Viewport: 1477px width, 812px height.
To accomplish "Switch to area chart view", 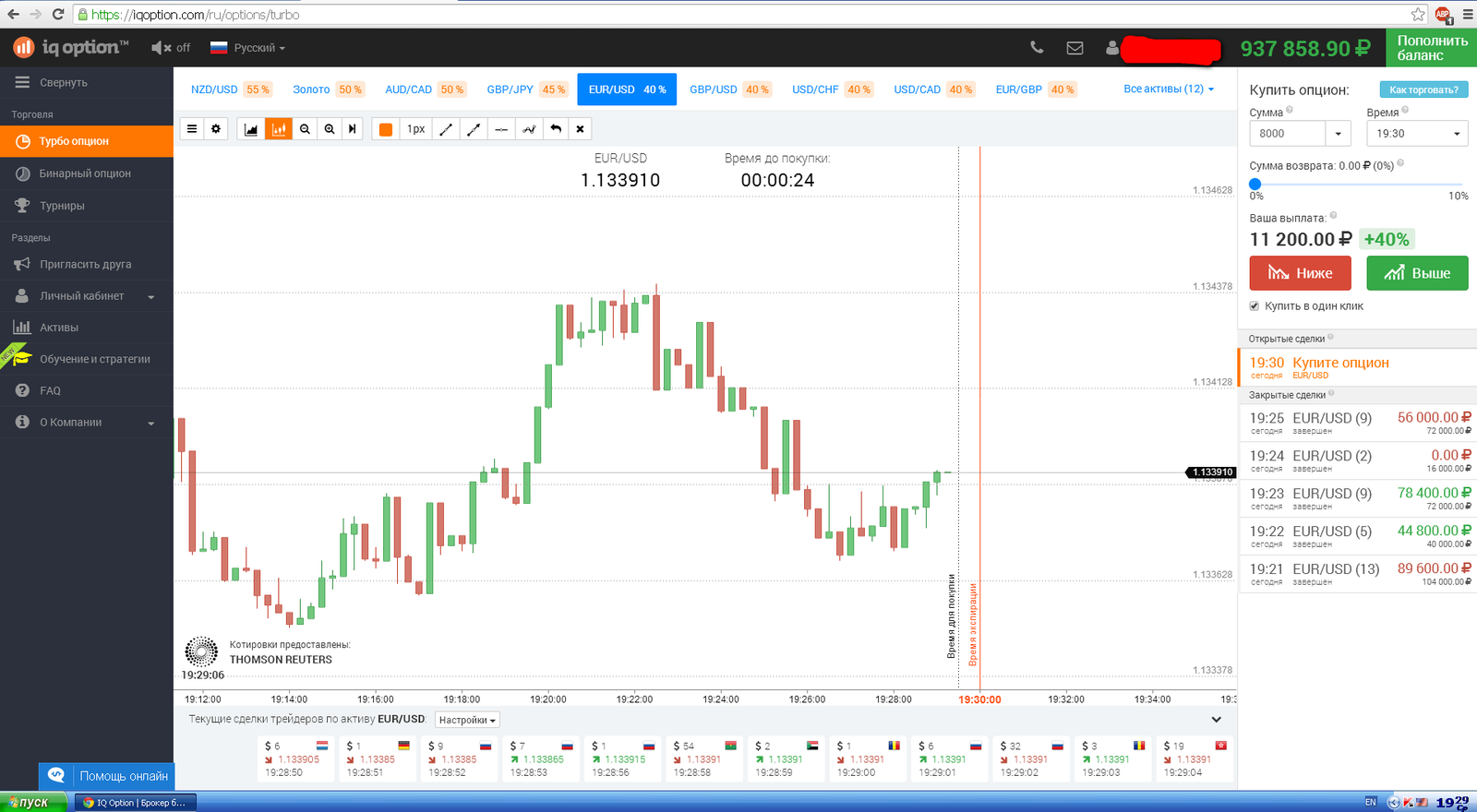I will pos(251,129).
